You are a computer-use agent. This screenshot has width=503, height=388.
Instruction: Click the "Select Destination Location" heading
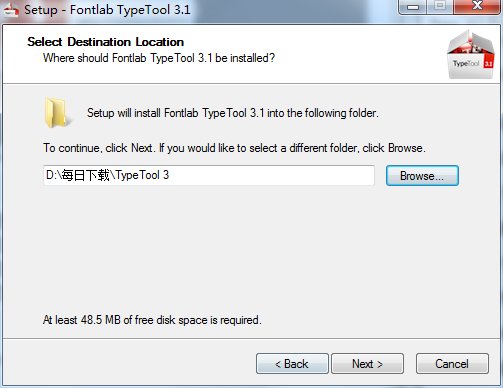point(105,42)
